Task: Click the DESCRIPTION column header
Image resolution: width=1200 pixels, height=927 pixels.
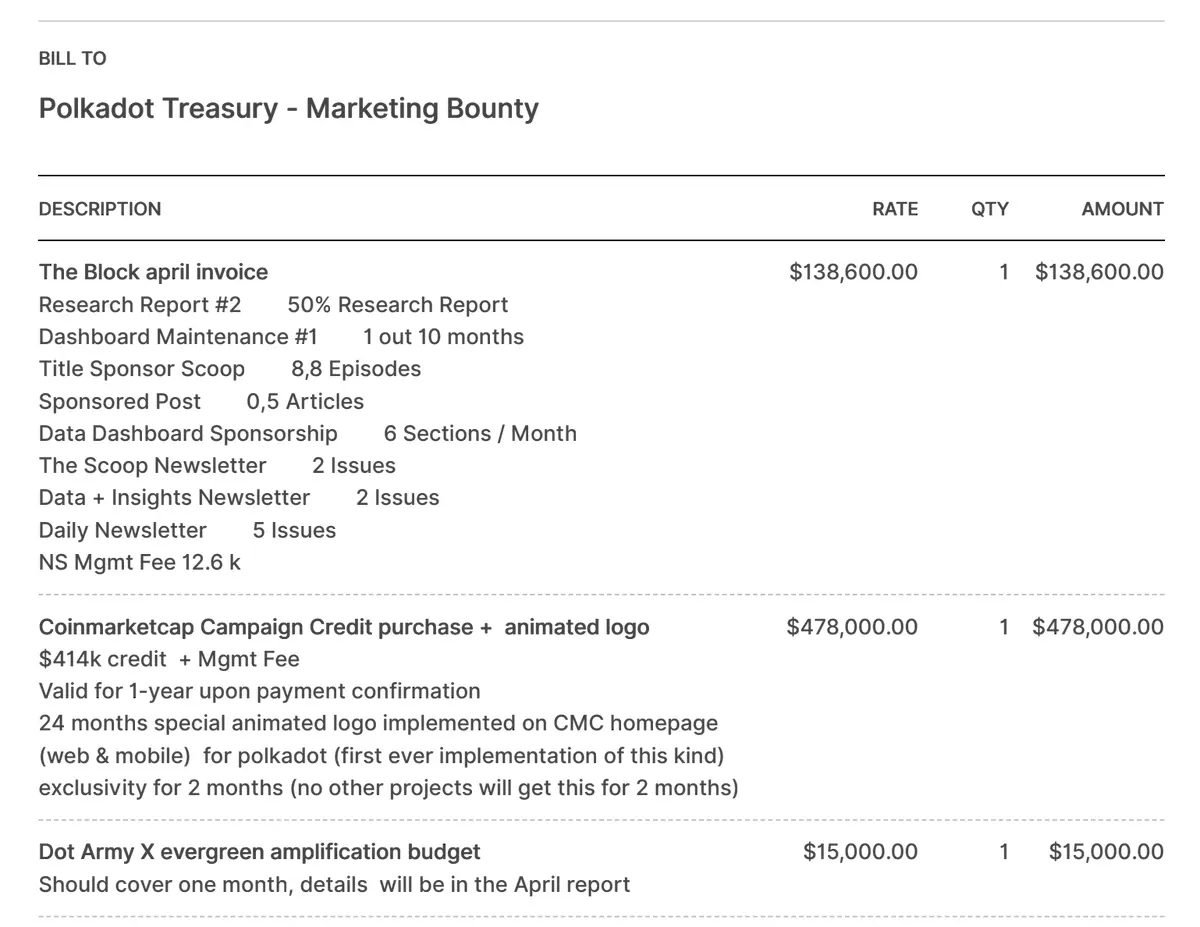Action: 99,209
